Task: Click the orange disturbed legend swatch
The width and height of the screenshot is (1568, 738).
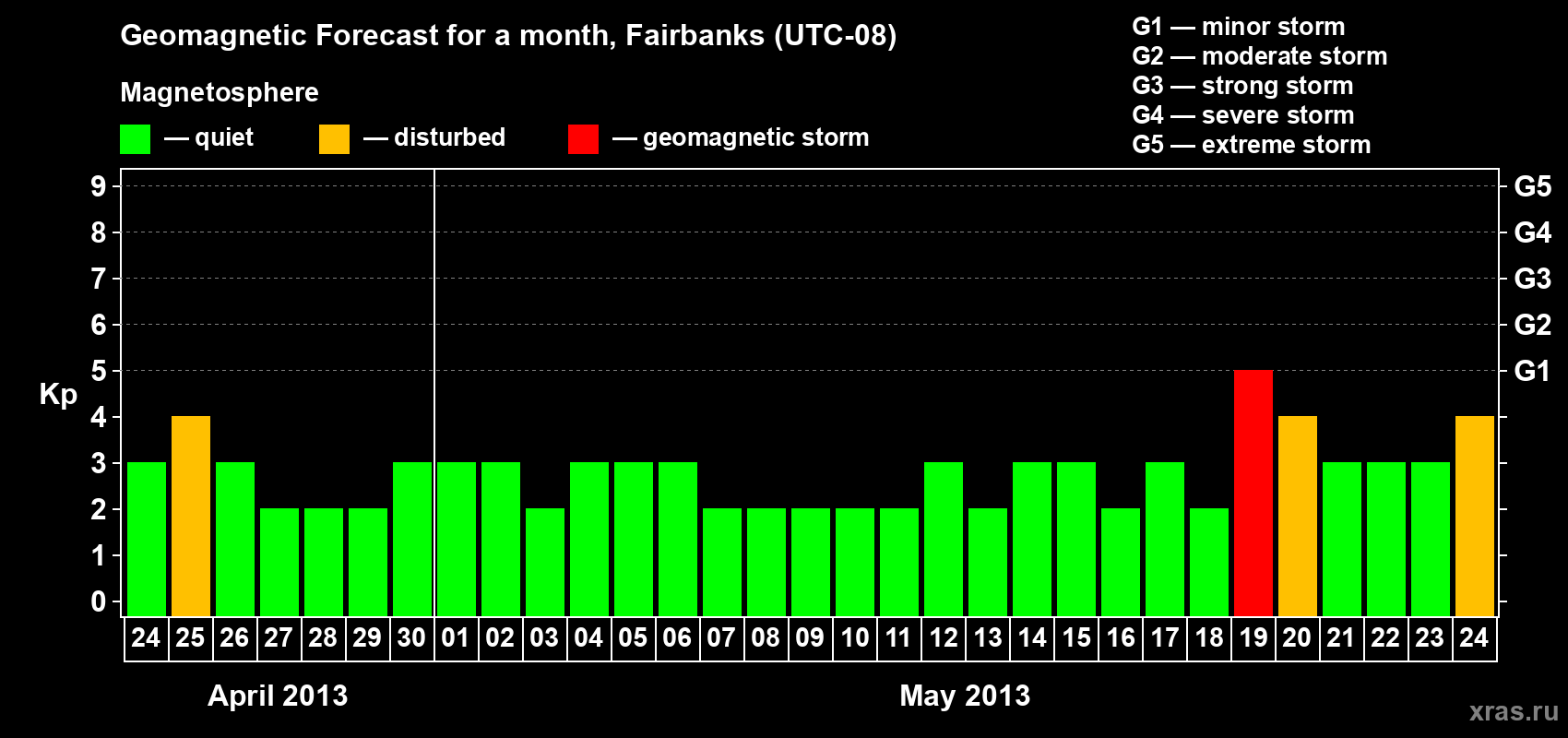Action: pos(334,139)
